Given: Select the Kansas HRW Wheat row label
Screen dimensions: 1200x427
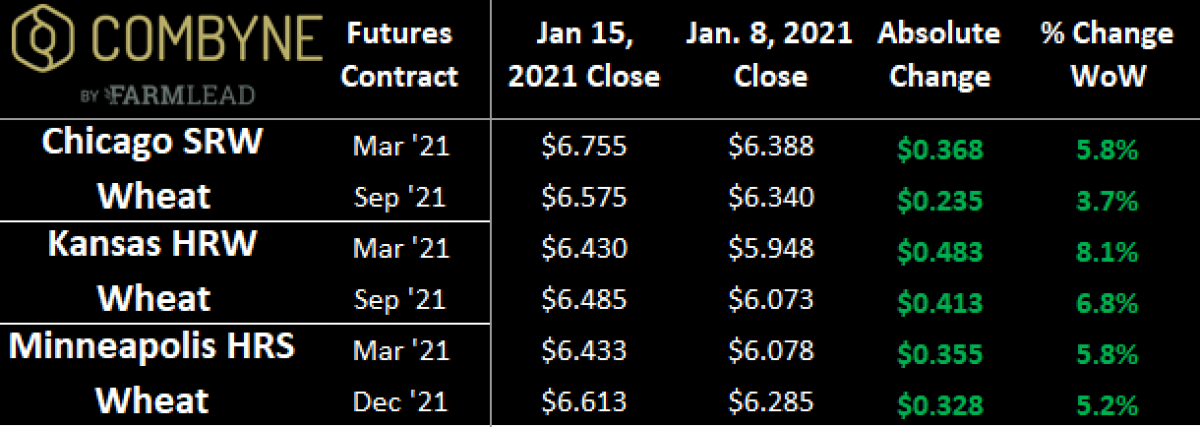Looking at the screenshot, I should [x=153, y=271].
